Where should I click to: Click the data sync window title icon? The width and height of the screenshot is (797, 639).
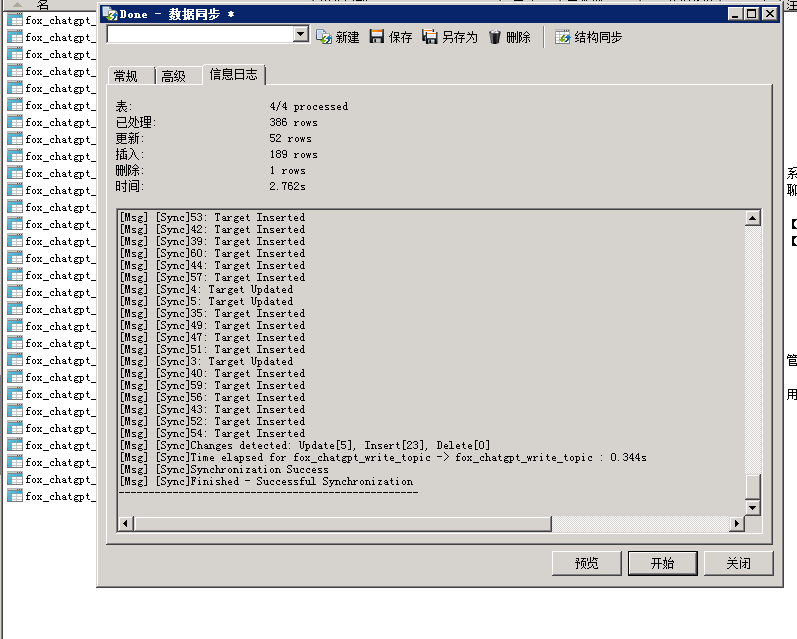tap(109, 14)
